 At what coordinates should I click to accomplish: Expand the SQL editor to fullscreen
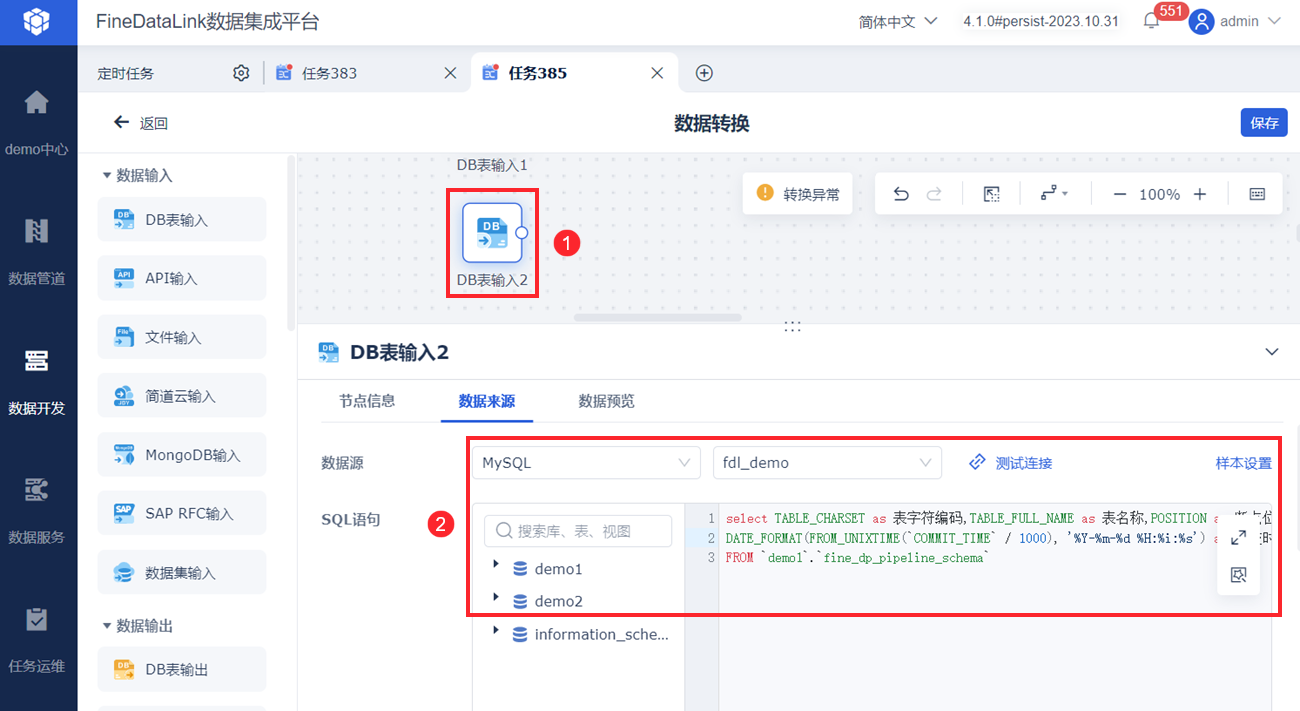(x=1238, y=538)
